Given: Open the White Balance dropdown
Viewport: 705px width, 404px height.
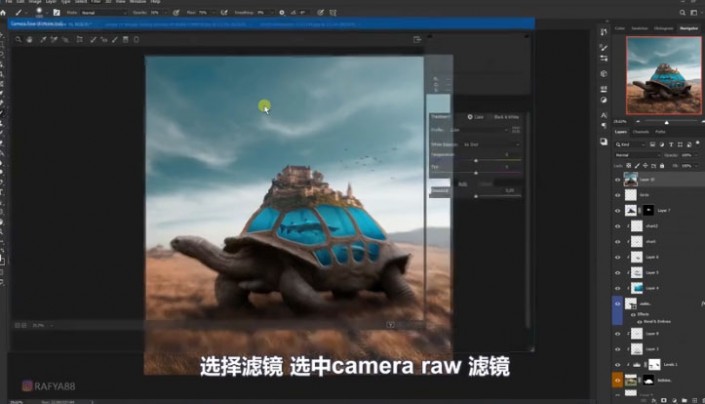Looking at the screenshot, I should (492, 143).
